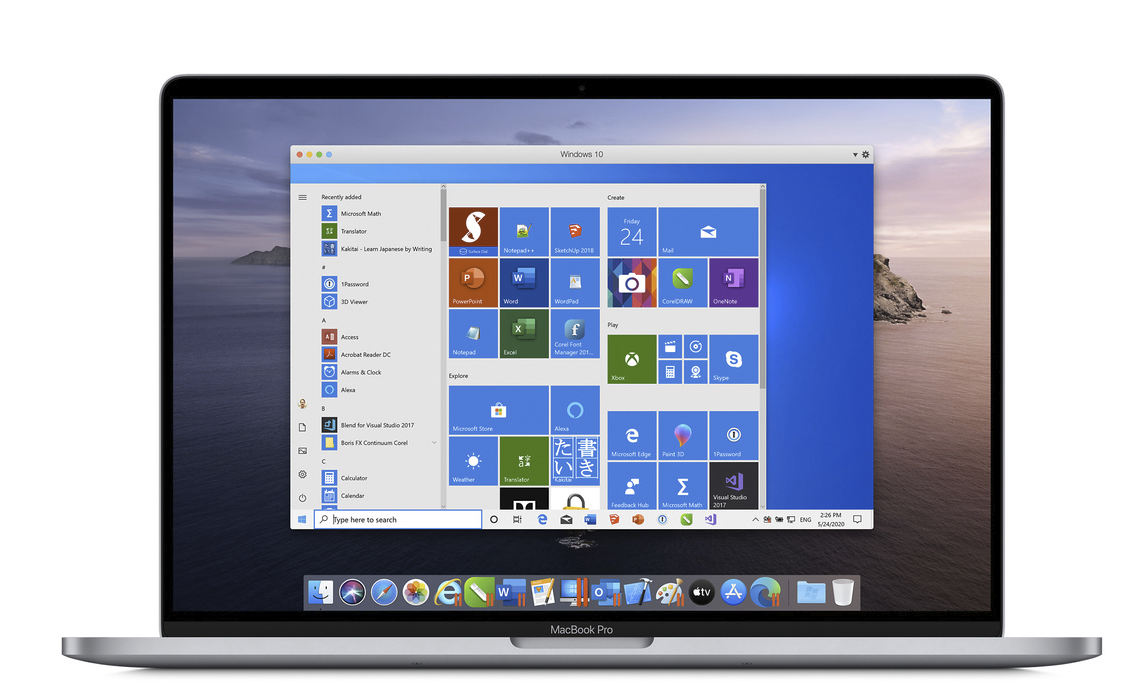Open the clock showing 2:26 PM in taskbar
This screenshot has width=1132, height=692.
pyautogui.click(x=831, y=520)
